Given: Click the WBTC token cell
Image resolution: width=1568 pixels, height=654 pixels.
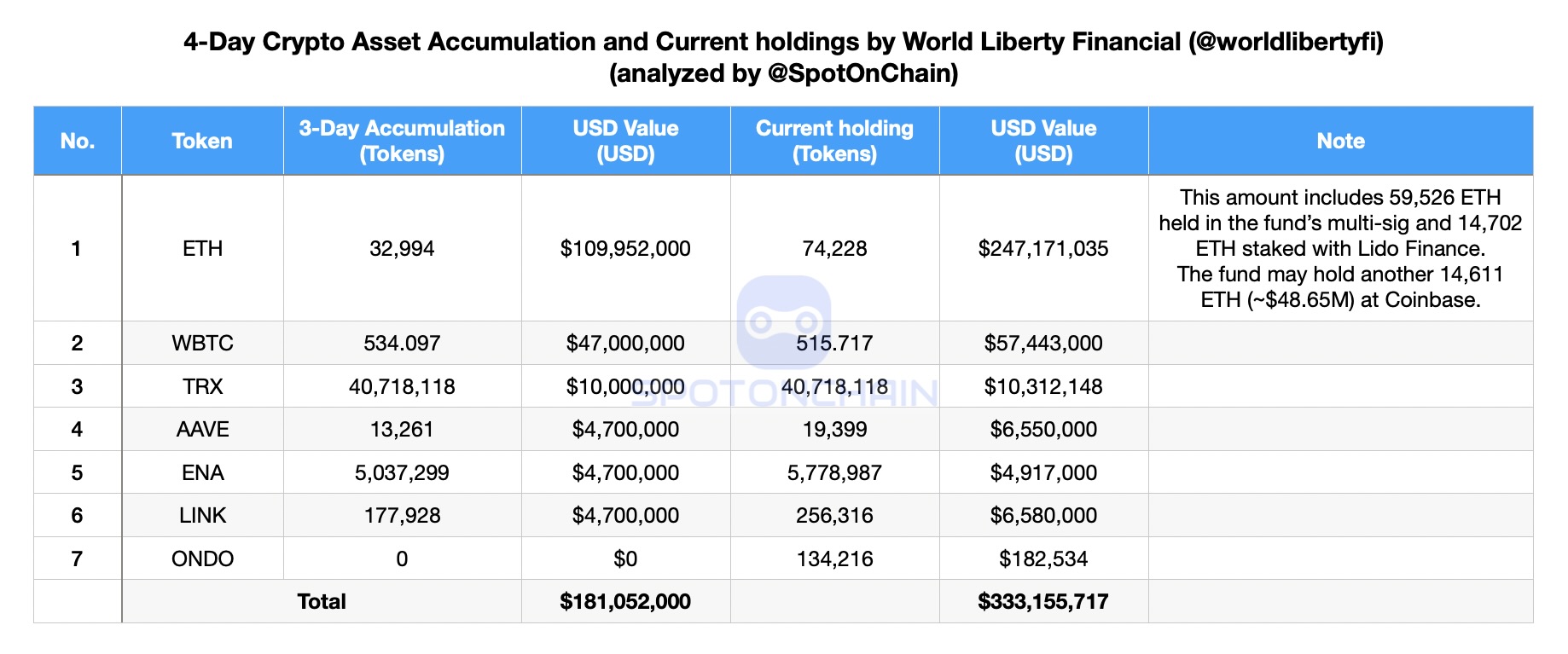Looking at the screenshot, I should point(202,343).
